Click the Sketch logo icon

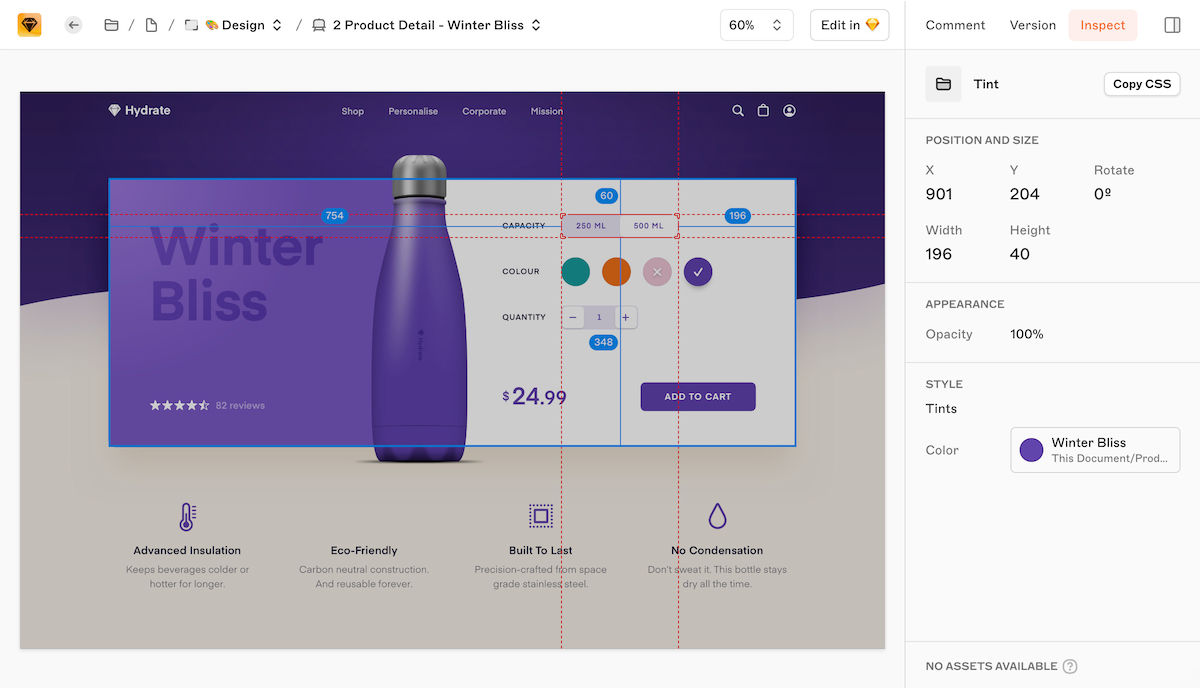pyautogui.click(x=30, y=25)
